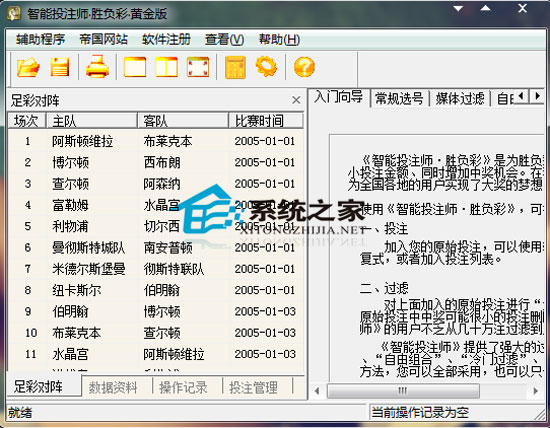Select the 操作记录 bottom tab
The image size is (550, 428).
183,387
